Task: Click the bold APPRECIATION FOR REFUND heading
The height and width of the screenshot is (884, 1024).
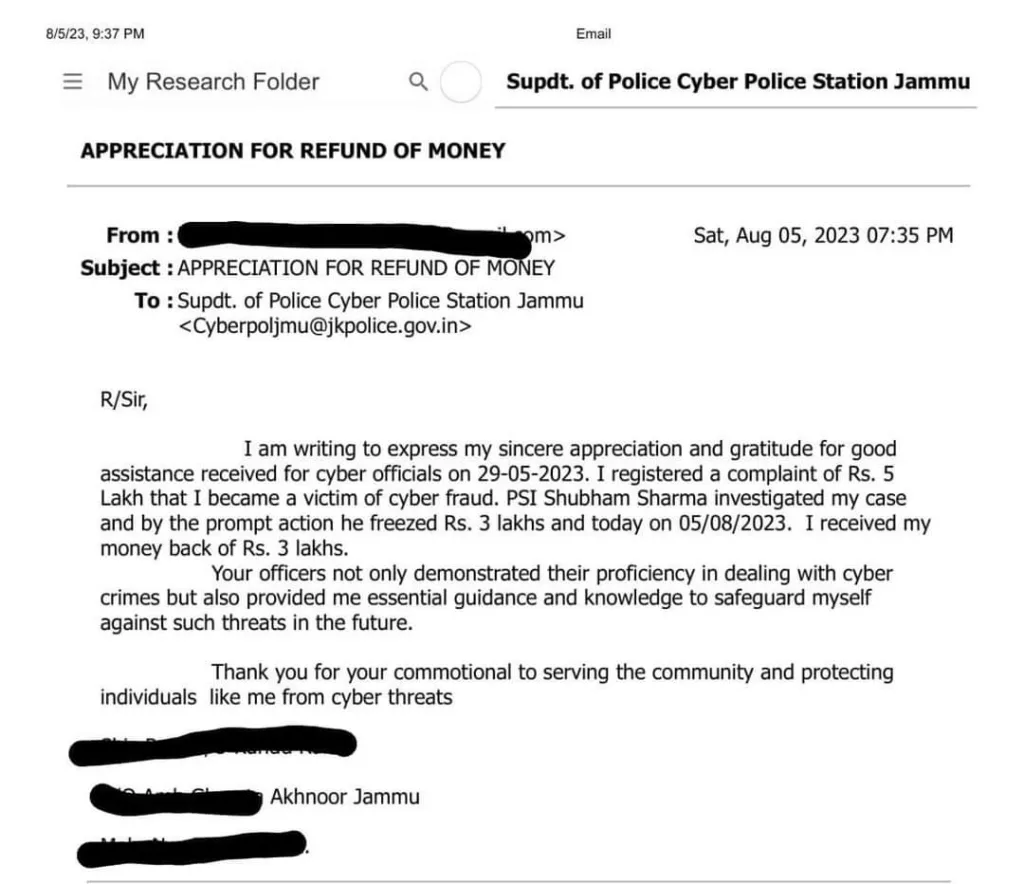Action: click(x=293, y=151)
